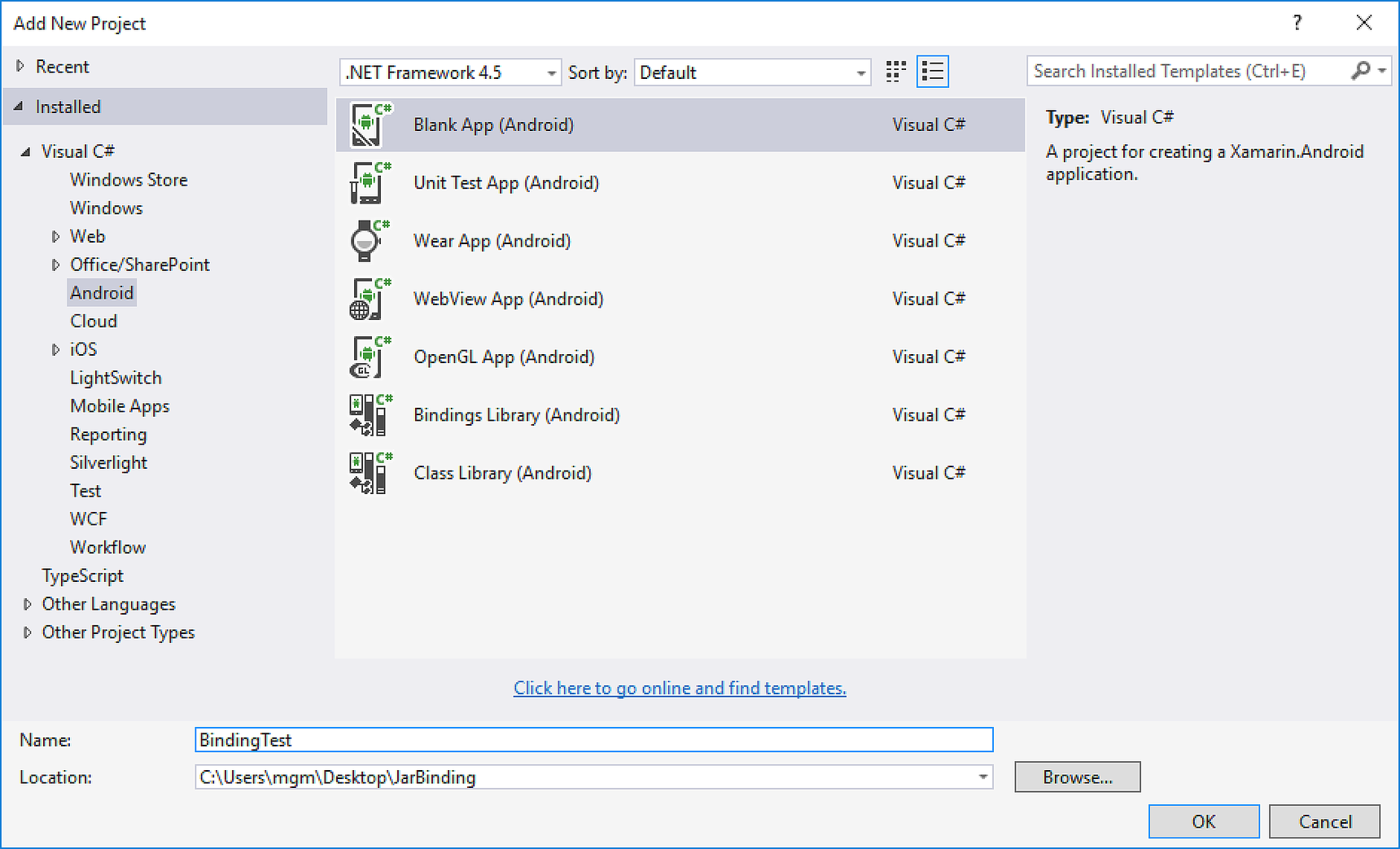
Task: Open the Location path dropdown arrow
Action: point(982,777)
